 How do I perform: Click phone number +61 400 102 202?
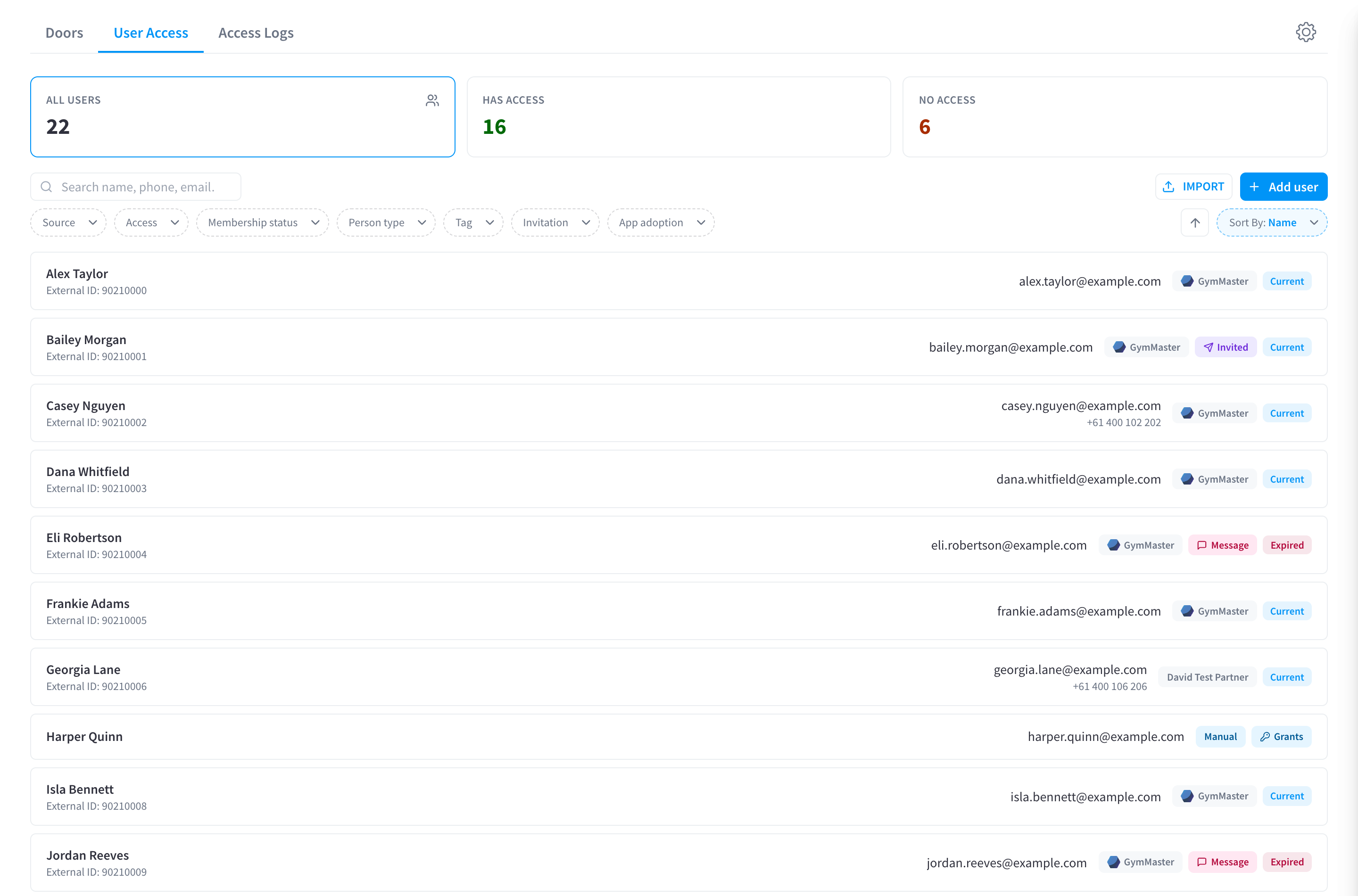click(1123, 422)
